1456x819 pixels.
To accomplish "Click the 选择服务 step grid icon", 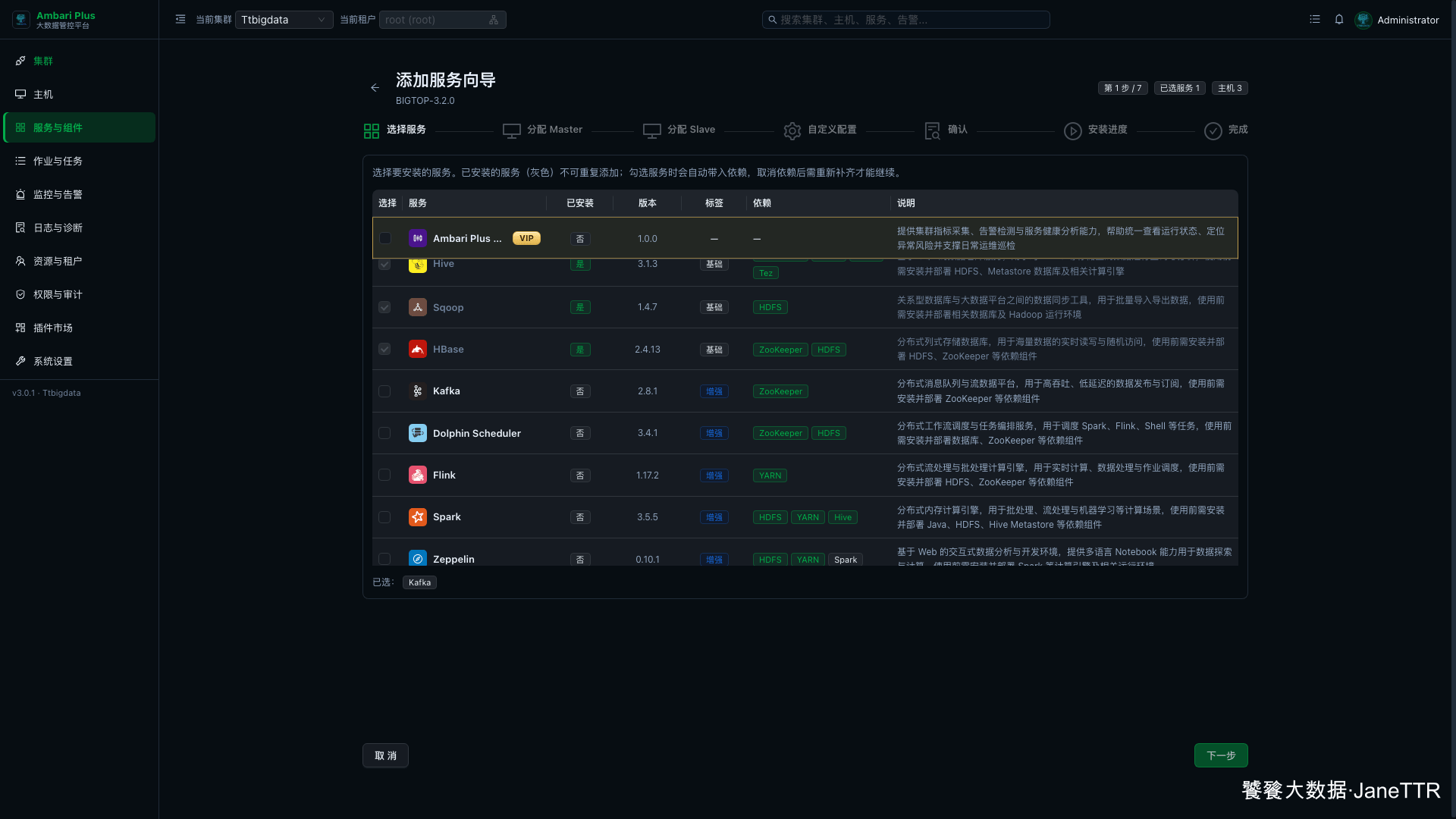I will point(372,131).
